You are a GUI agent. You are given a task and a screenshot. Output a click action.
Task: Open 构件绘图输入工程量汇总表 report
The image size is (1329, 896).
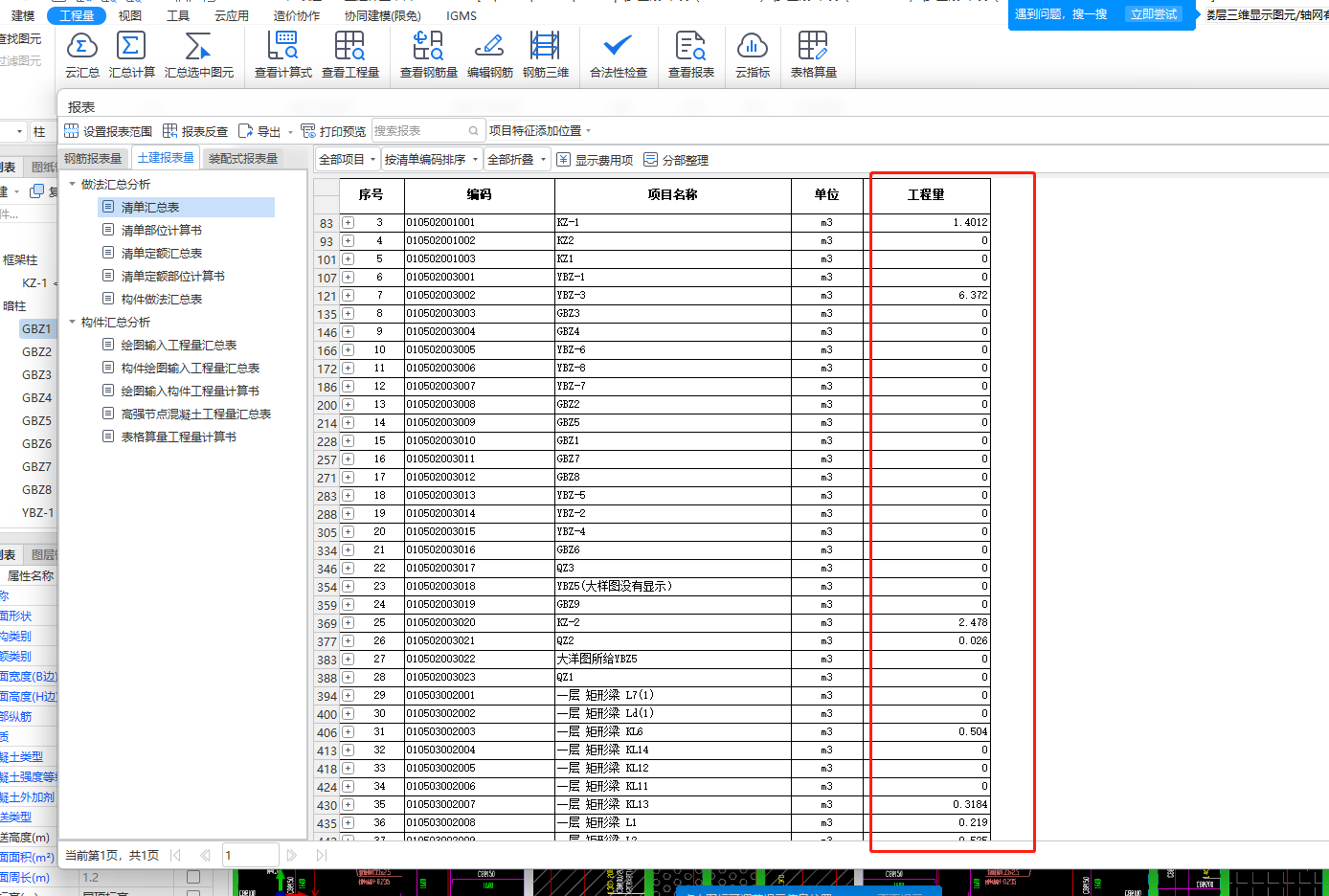(190, 369)
